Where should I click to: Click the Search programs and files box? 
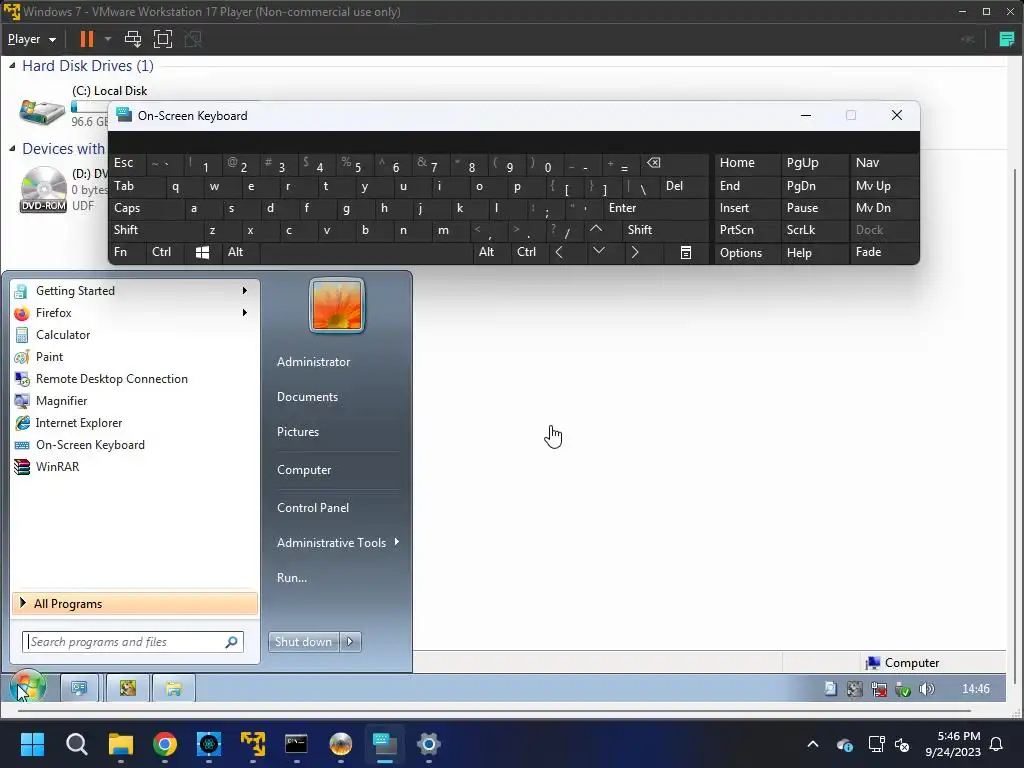133,642
